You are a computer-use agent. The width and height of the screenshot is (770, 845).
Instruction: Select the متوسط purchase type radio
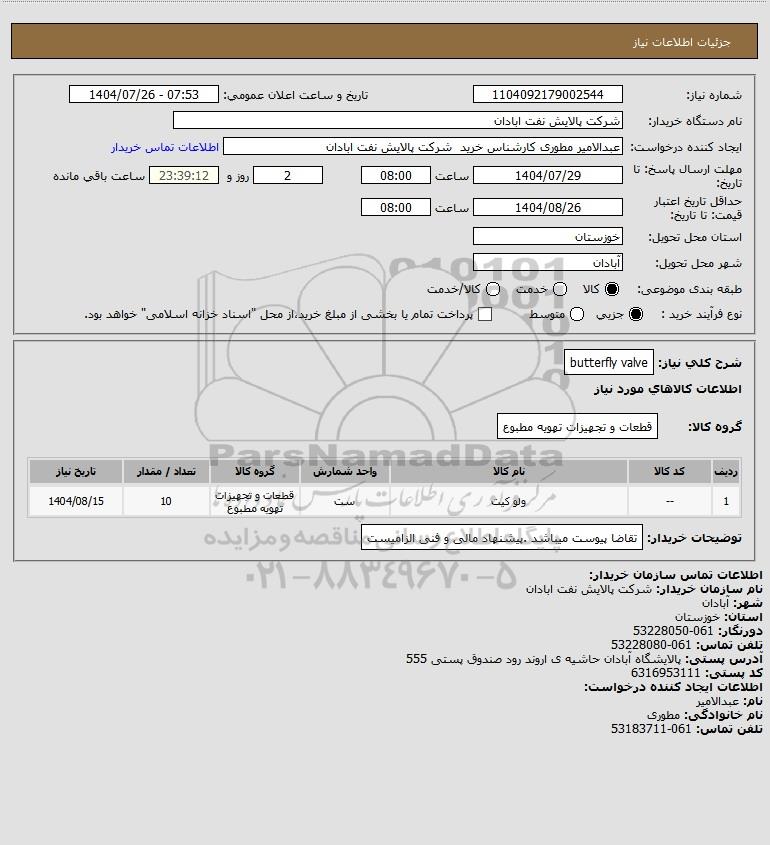point(577,314)
